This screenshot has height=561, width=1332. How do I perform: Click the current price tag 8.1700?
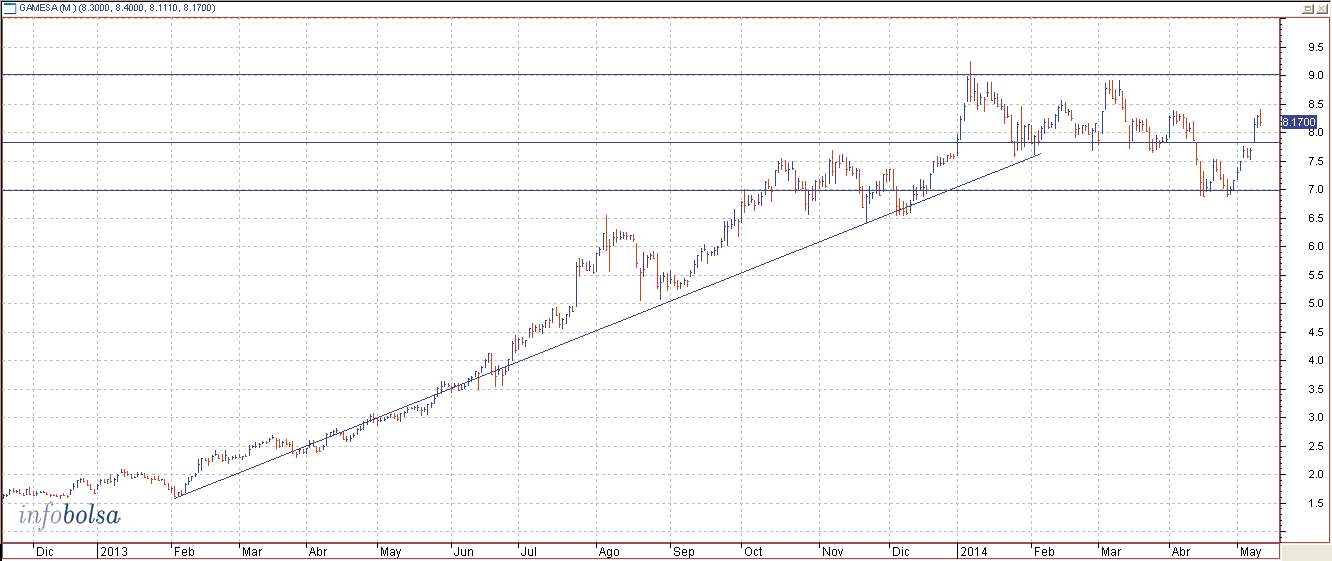click(1298, 121)
